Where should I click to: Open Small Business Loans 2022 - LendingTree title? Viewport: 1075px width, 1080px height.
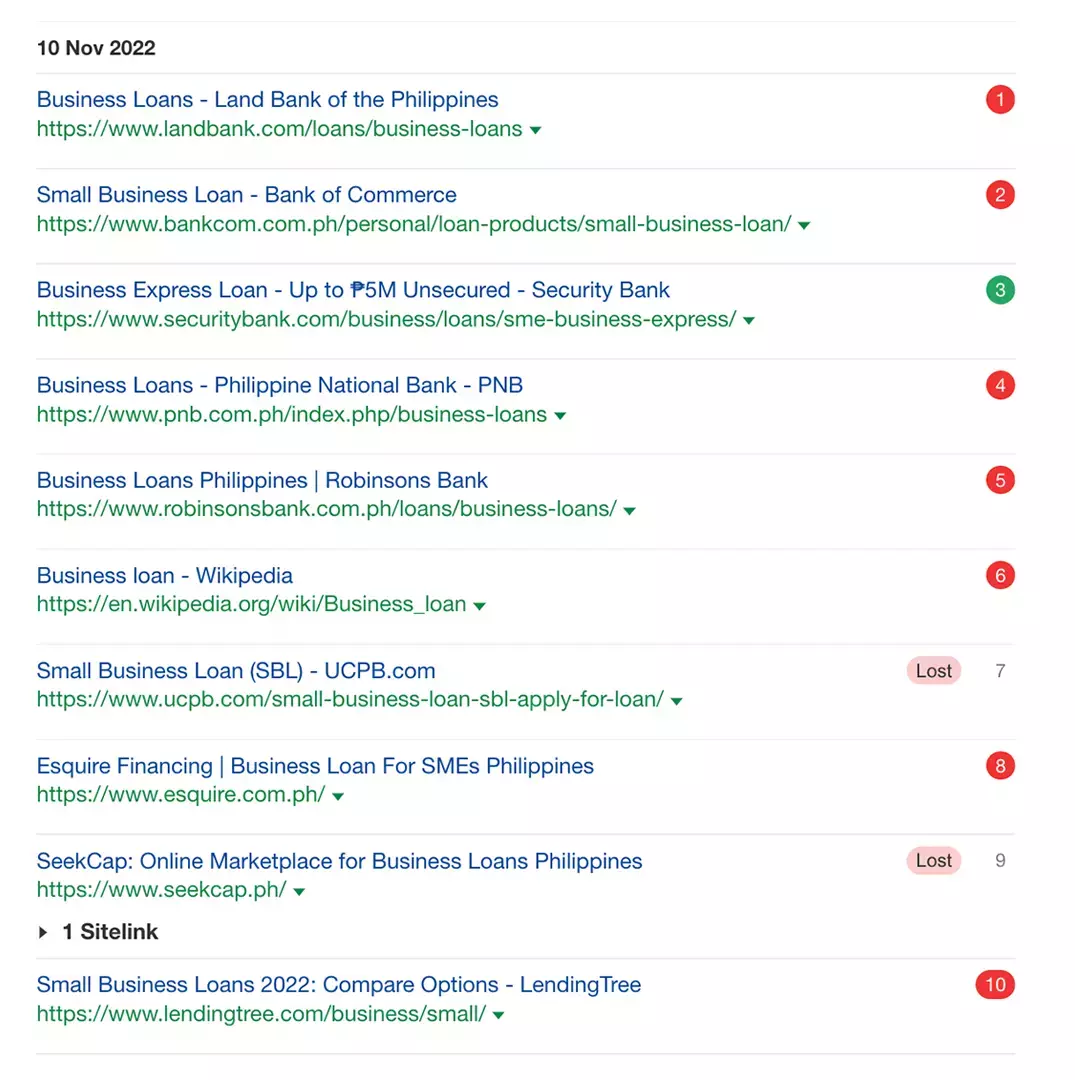pos(339,984)
